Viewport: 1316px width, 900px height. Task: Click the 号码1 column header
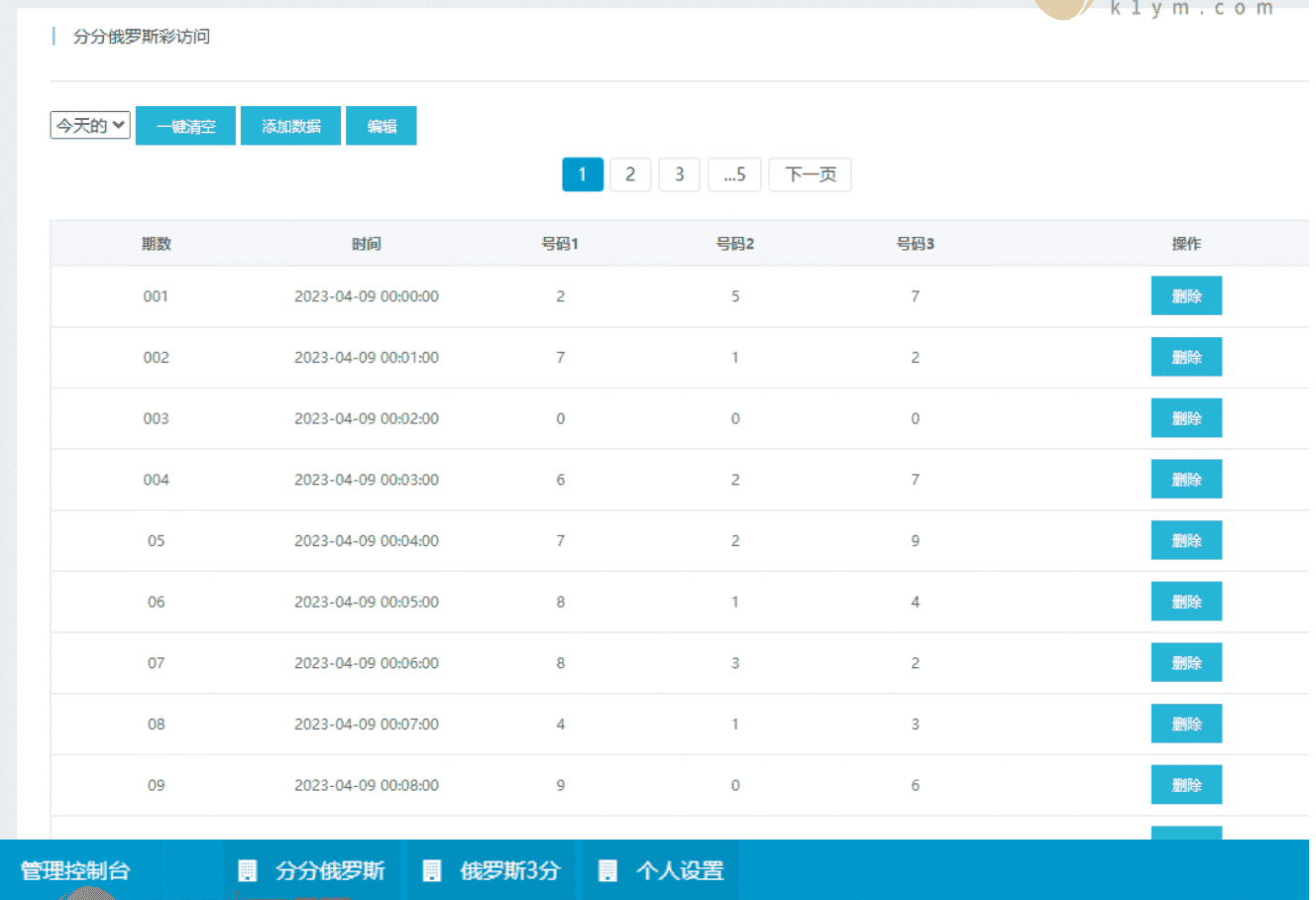[560, 244]
